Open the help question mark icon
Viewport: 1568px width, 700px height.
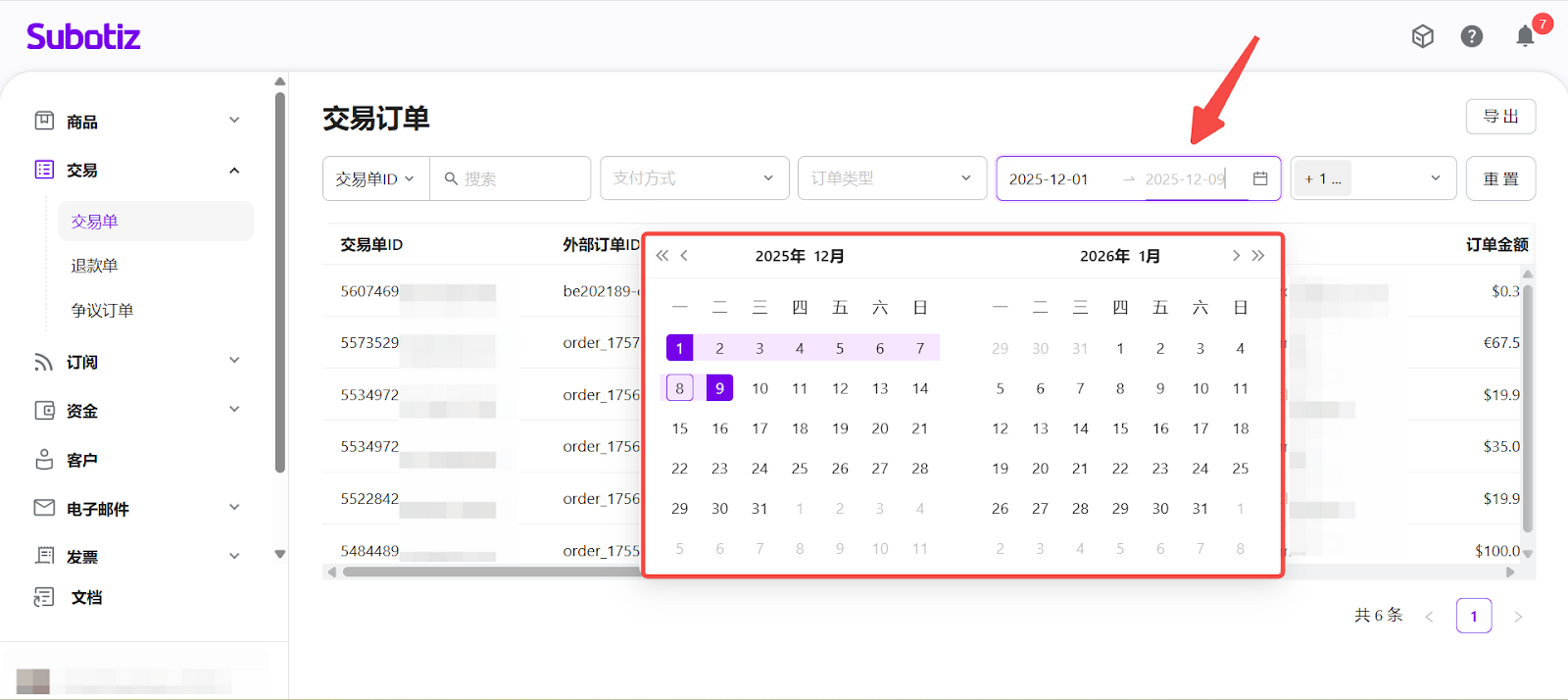pyautogui.click(x=1471, y=36)
